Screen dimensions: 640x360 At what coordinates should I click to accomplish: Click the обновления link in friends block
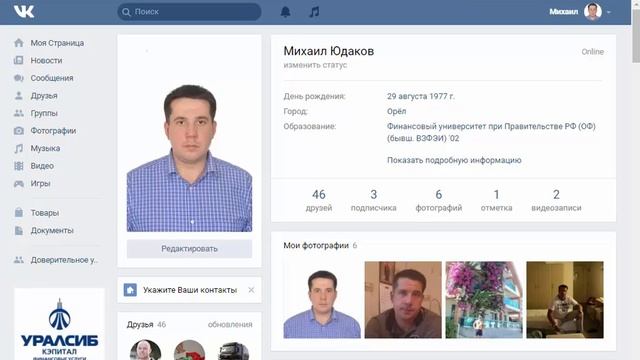230,324
